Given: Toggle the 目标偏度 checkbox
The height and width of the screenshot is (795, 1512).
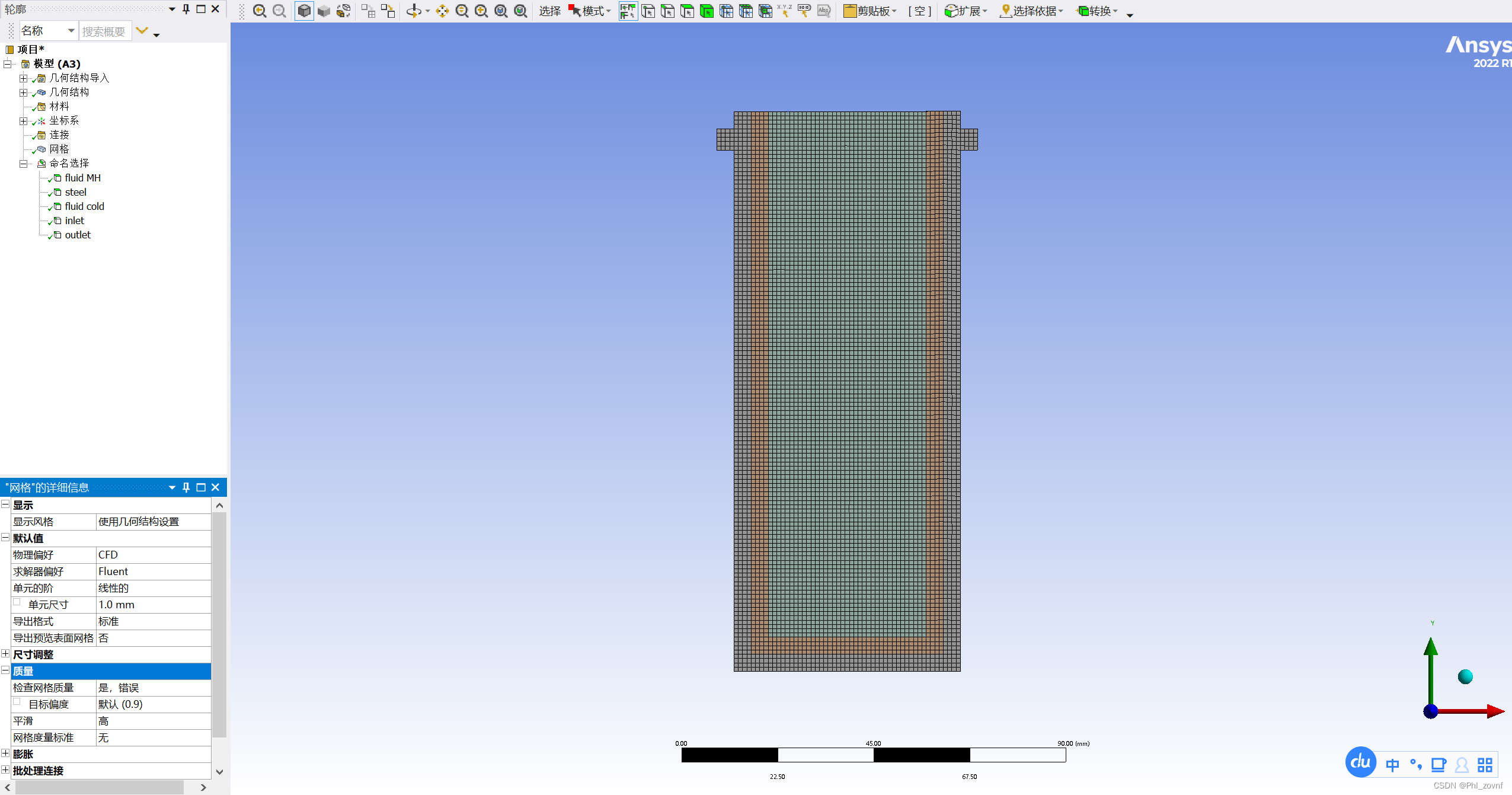Looking at the screenshot, I should click(x=17, y=702).
